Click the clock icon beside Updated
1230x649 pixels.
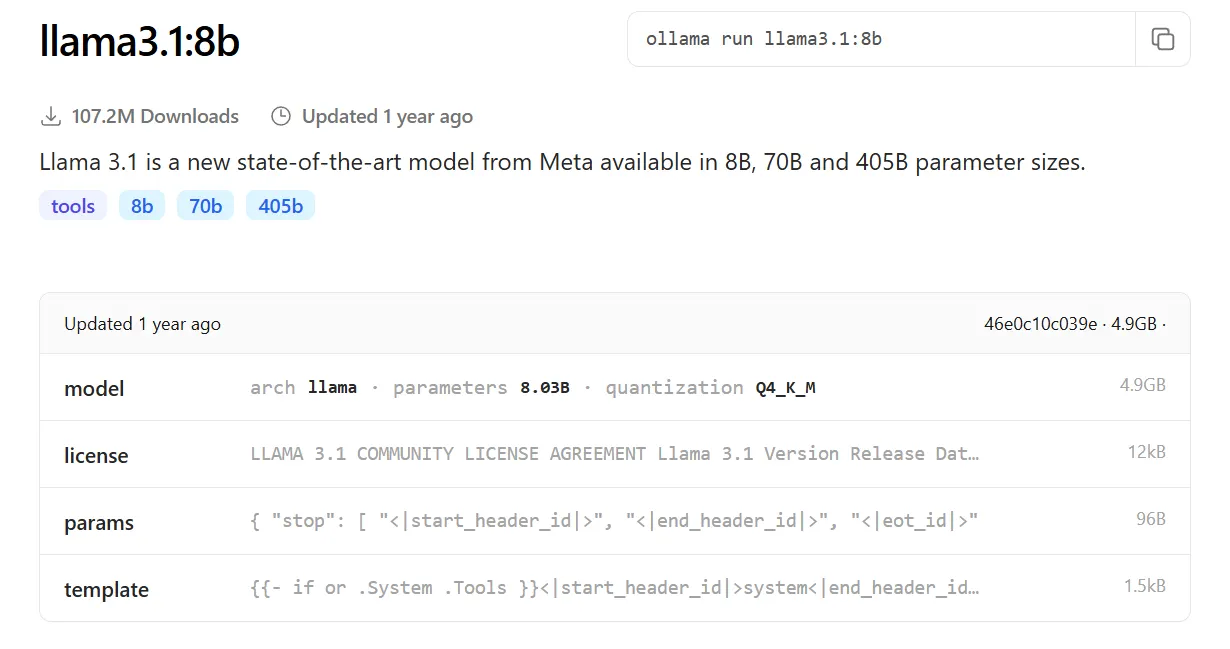coord(281,117)
